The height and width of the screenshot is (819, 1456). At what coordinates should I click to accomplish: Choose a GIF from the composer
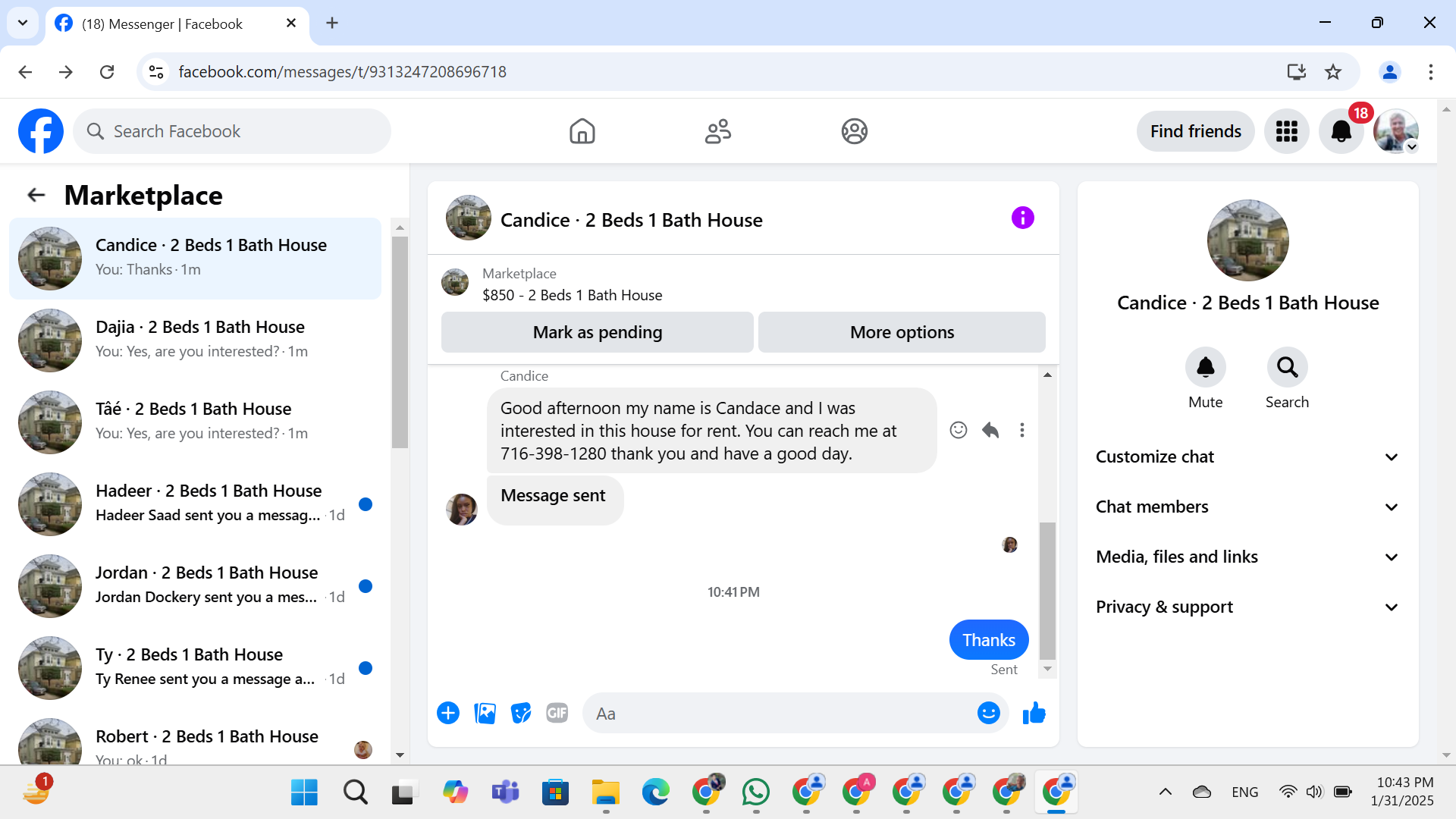557,714
